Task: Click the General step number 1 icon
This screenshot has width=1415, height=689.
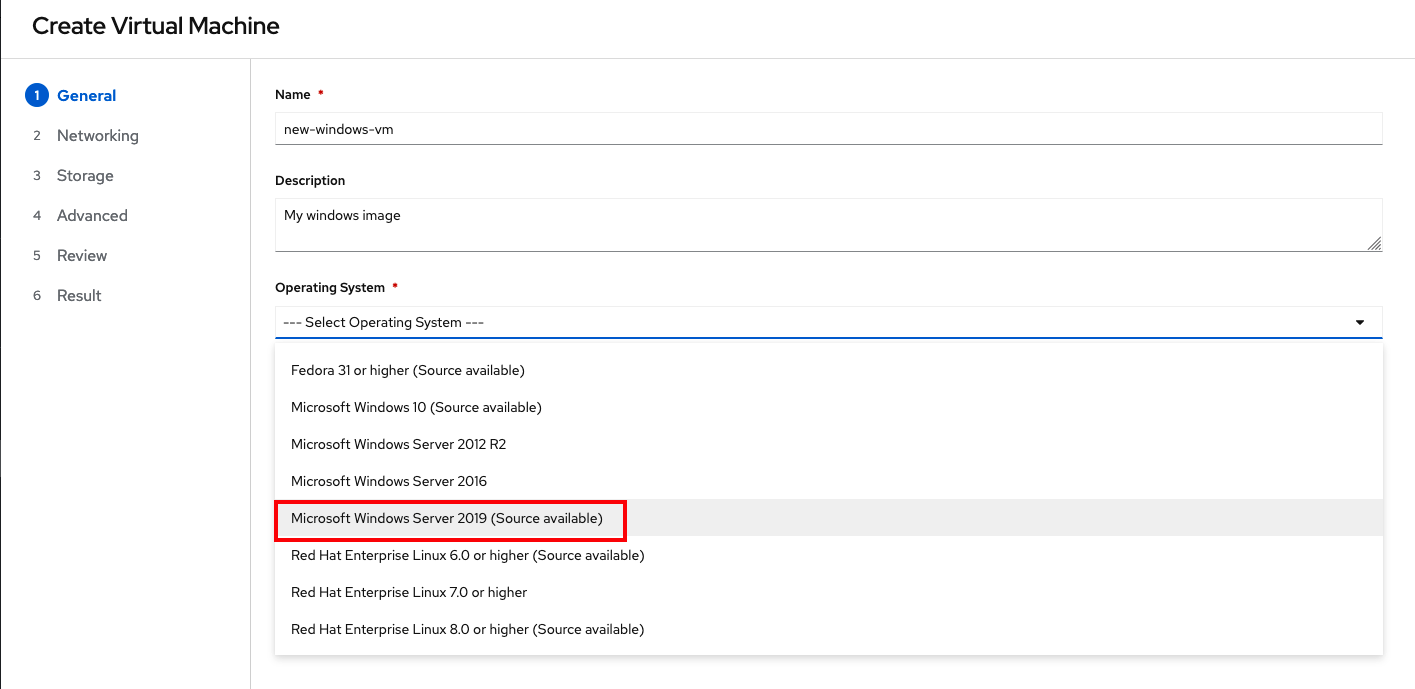Action: click(x=36, y=96)
